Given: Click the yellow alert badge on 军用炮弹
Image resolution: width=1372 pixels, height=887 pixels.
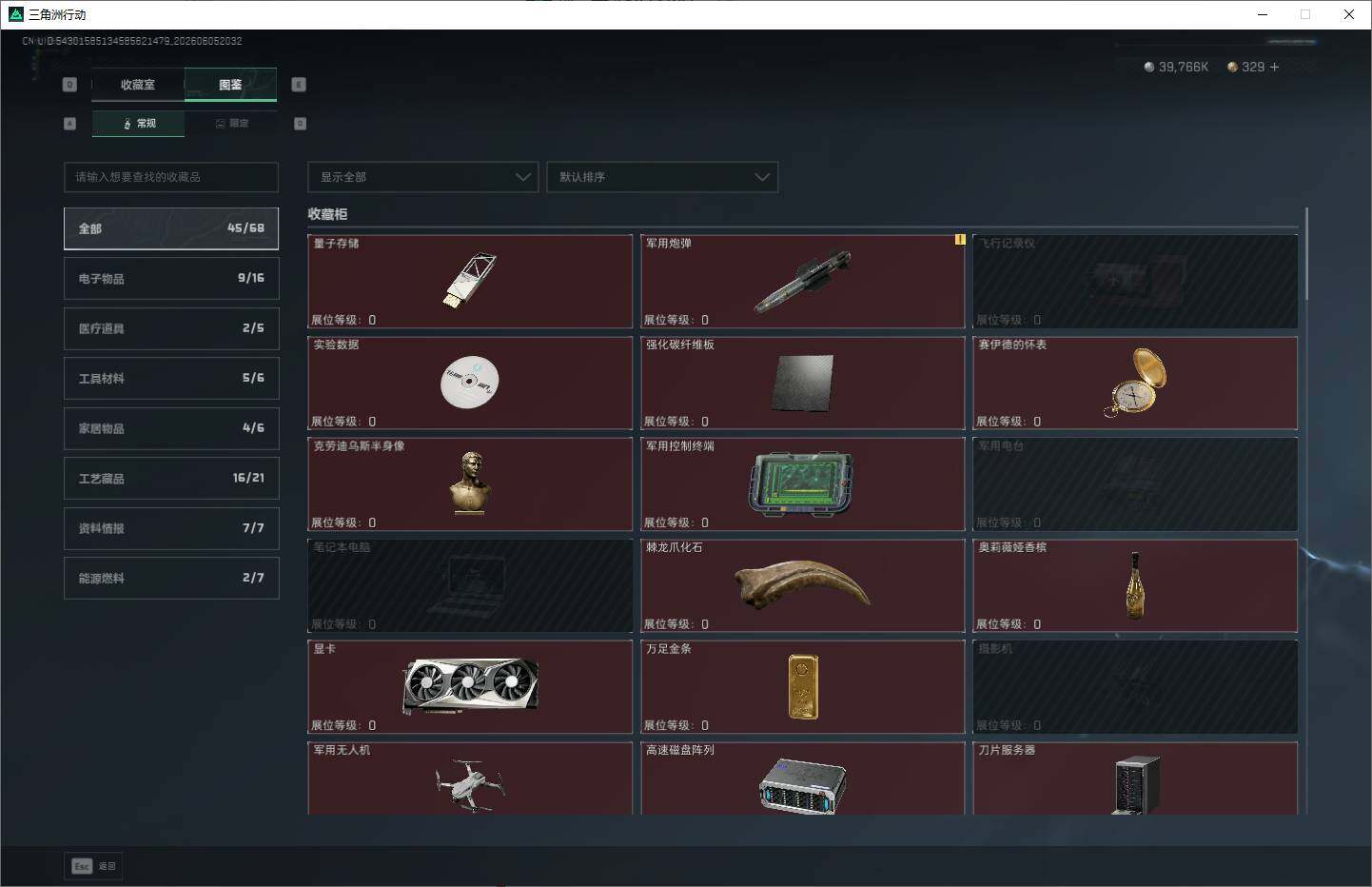Looking at the screenshot, I should point(960,240).
